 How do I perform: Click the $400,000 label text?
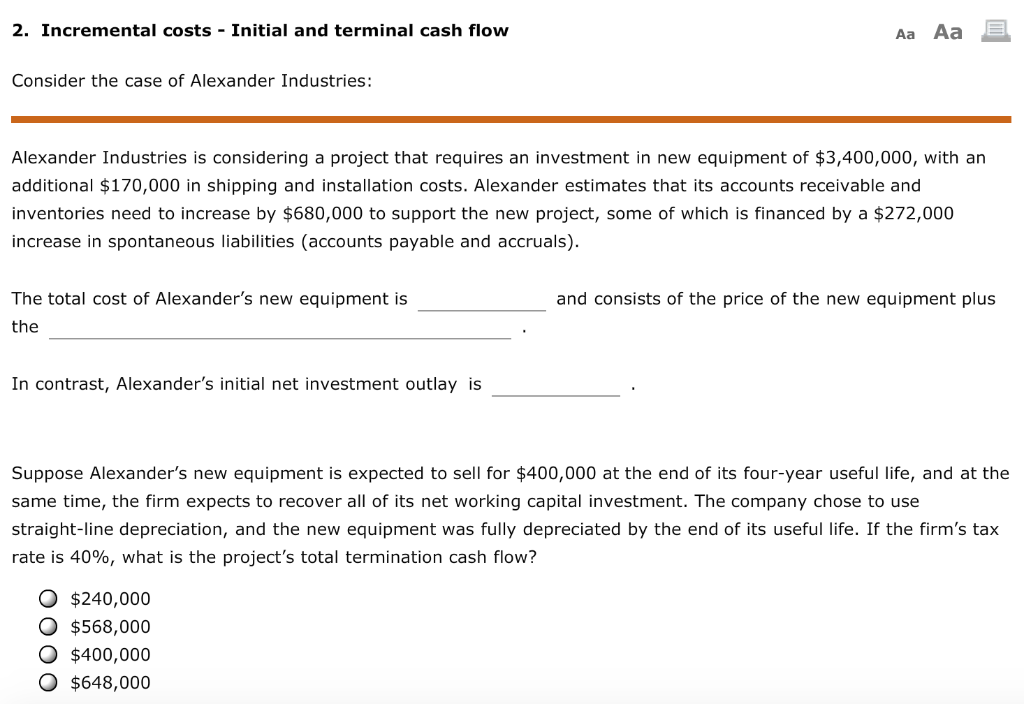[x=110, y=654]
